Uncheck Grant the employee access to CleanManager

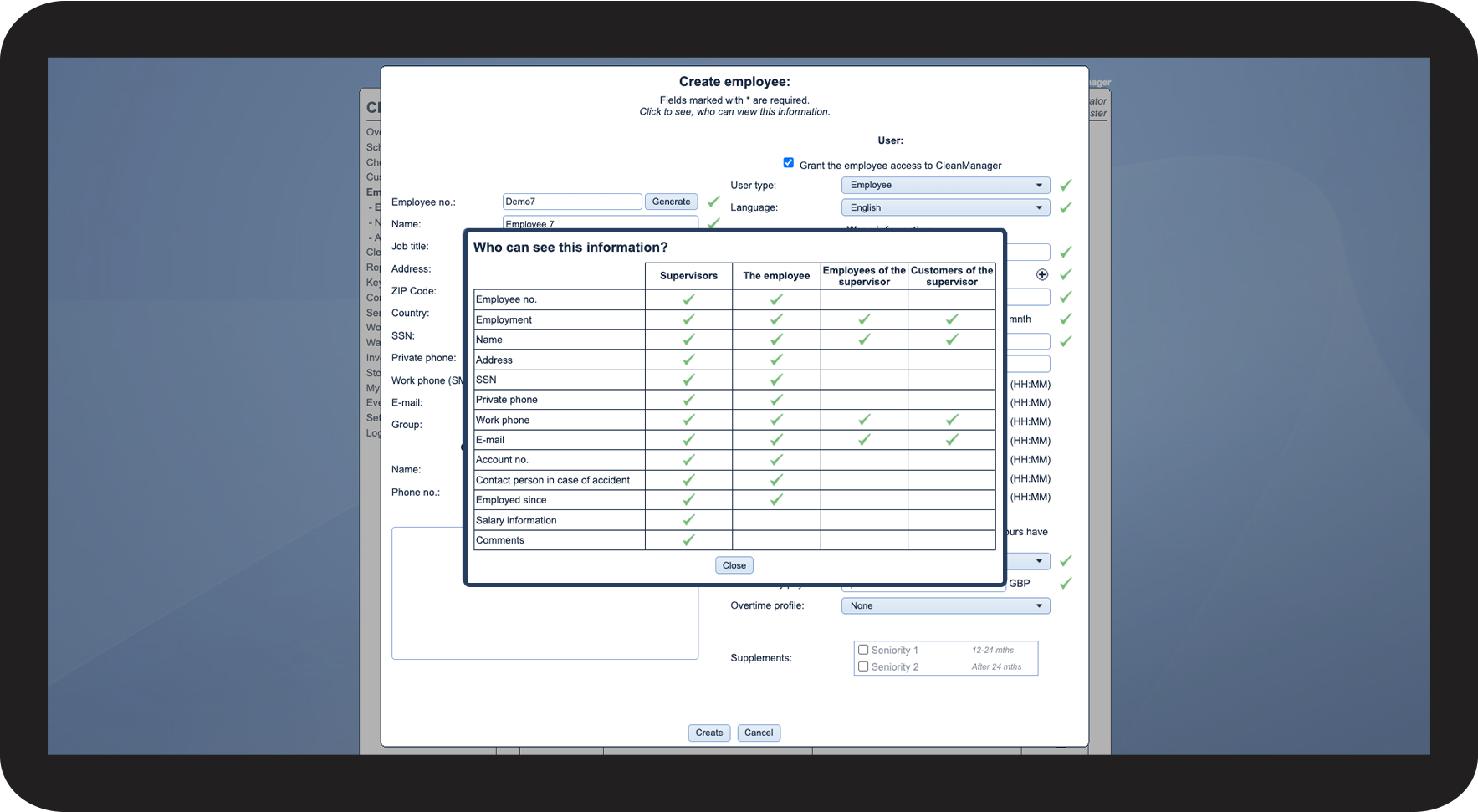coord(789,163)
